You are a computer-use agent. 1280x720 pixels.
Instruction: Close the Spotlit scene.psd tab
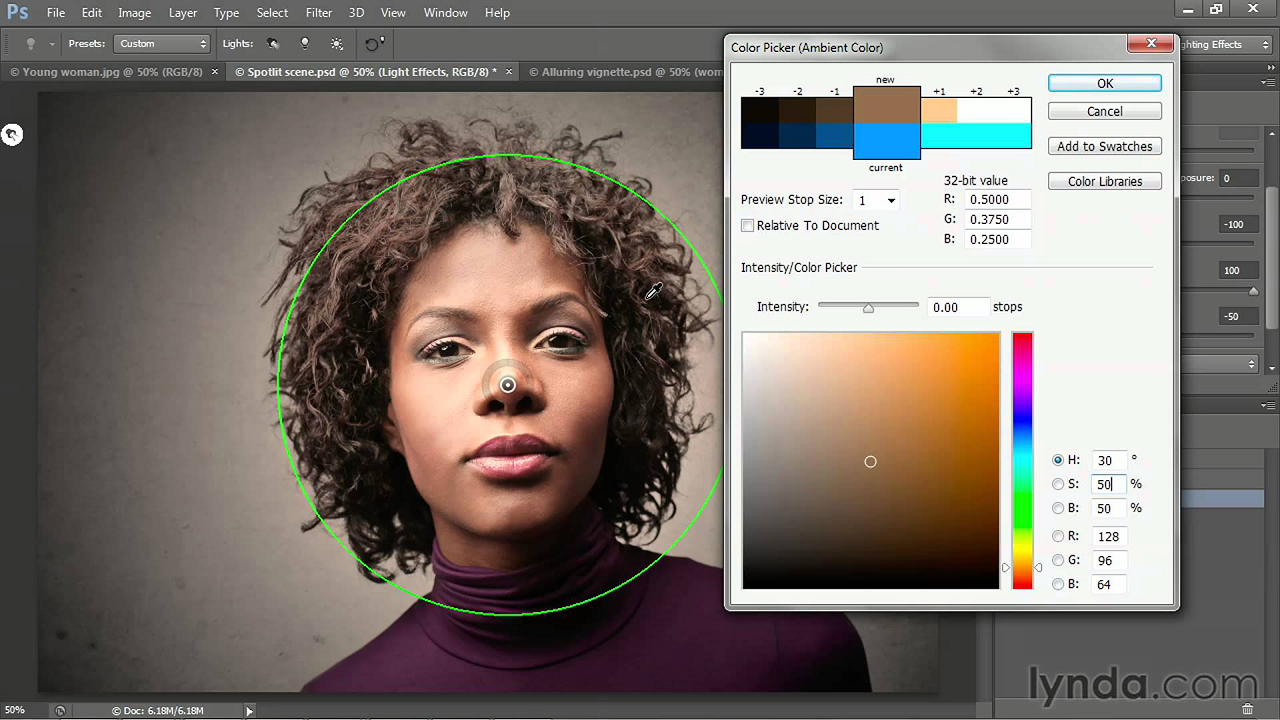tap(509, 72)
